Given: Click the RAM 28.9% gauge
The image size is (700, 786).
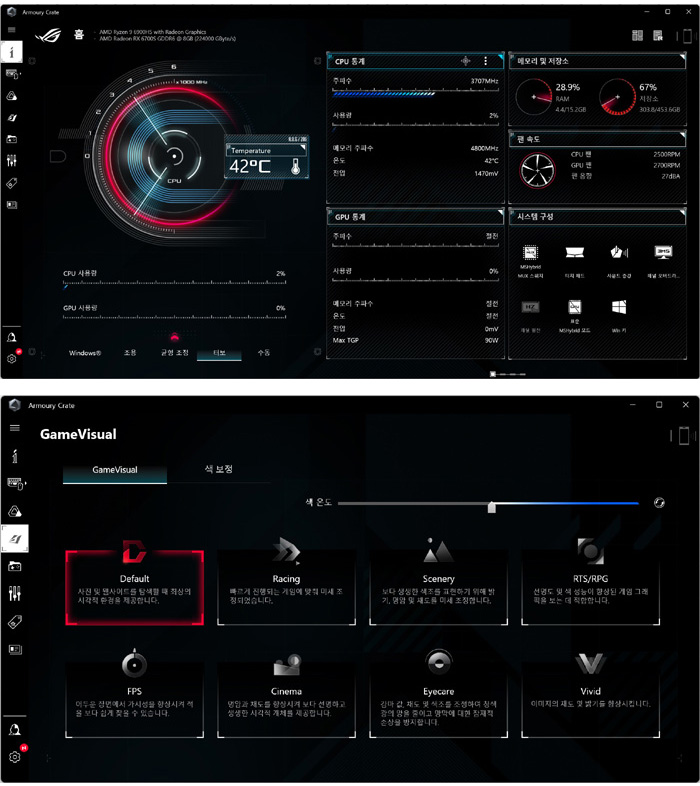Looking at the screenshot, I should tap(535, 97).
